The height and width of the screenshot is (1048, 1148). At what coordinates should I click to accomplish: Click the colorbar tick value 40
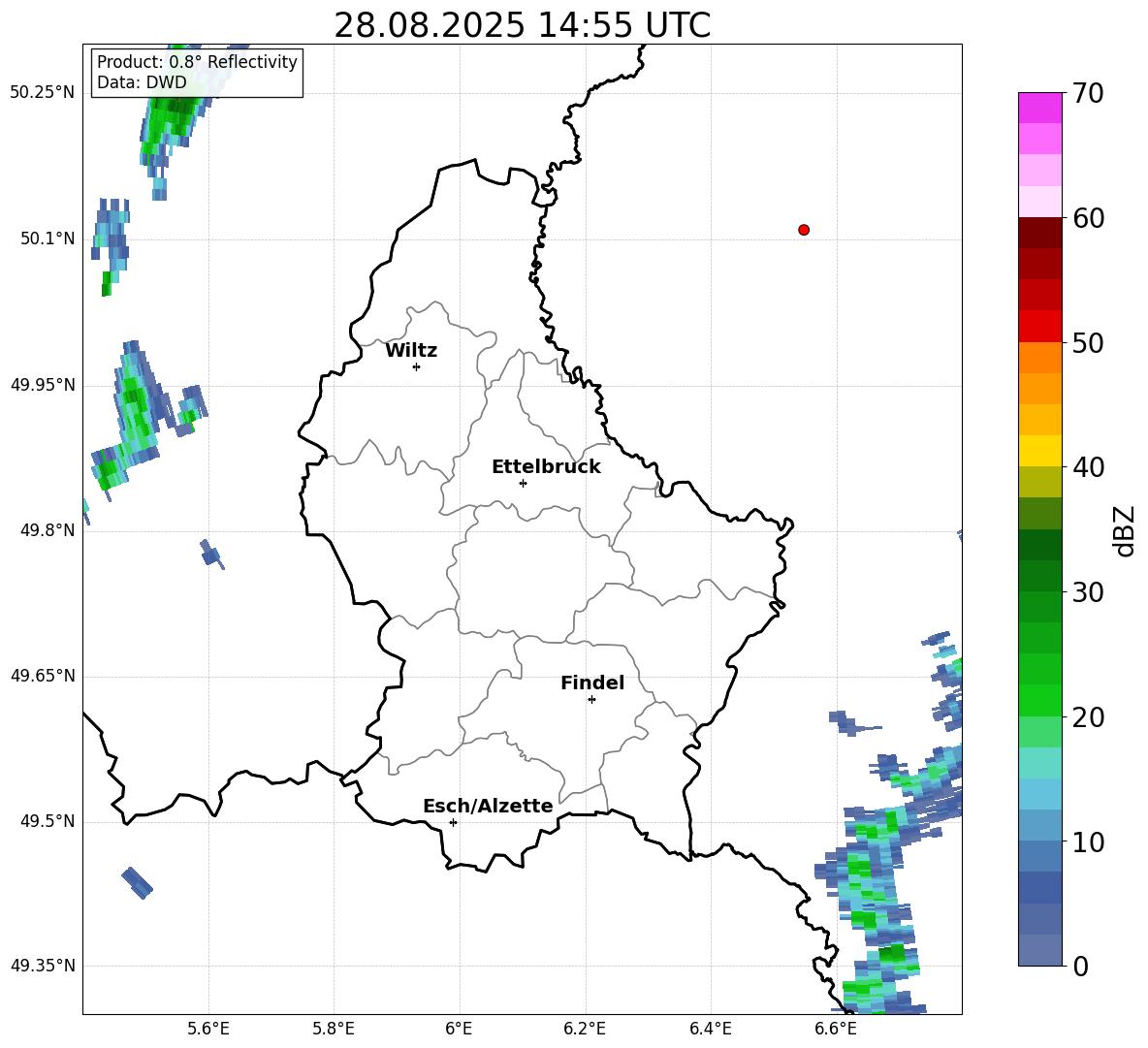pos(1088,467)
